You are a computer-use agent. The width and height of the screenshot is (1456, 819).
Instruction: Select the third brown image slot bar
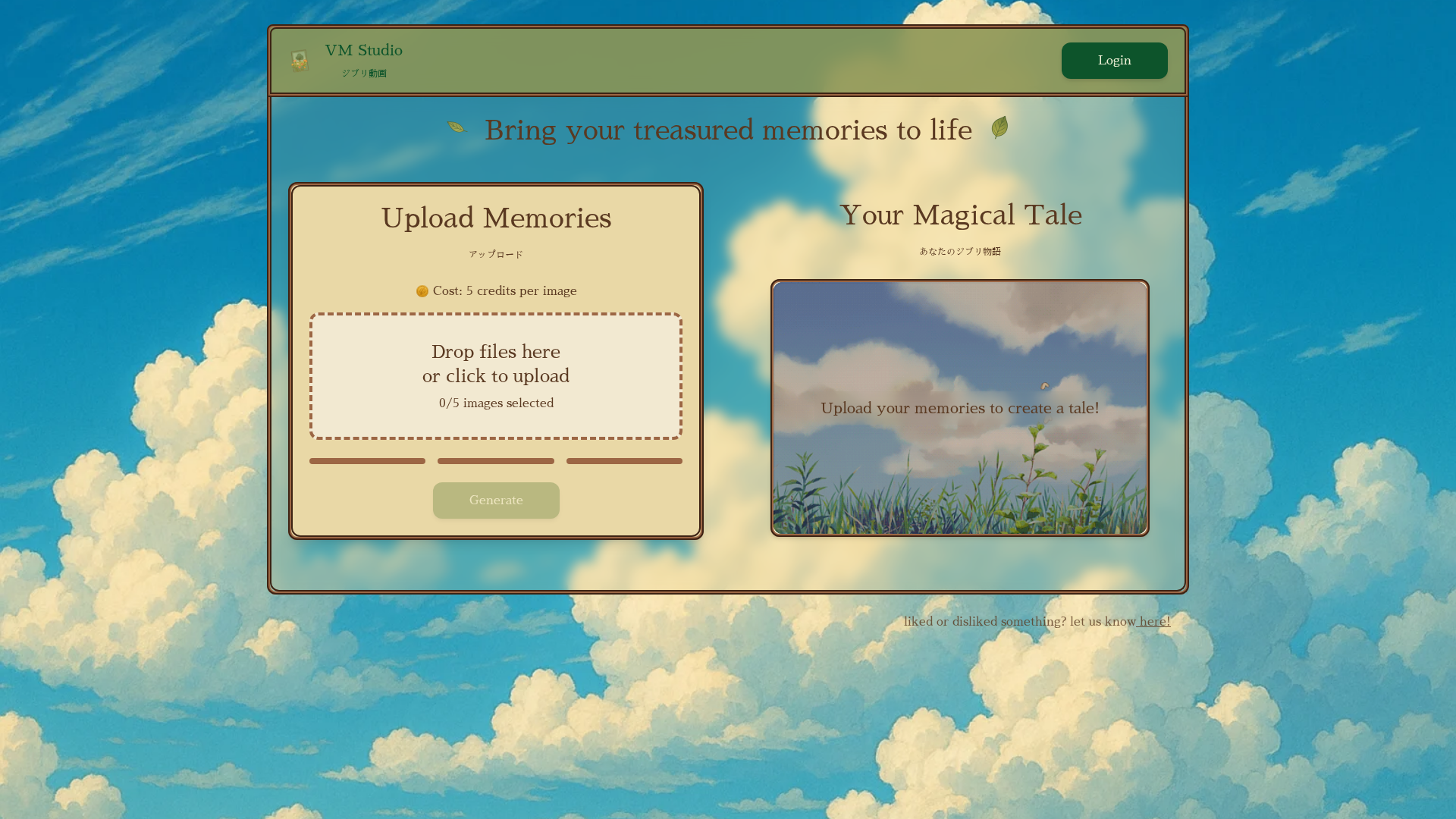(624, 461)
